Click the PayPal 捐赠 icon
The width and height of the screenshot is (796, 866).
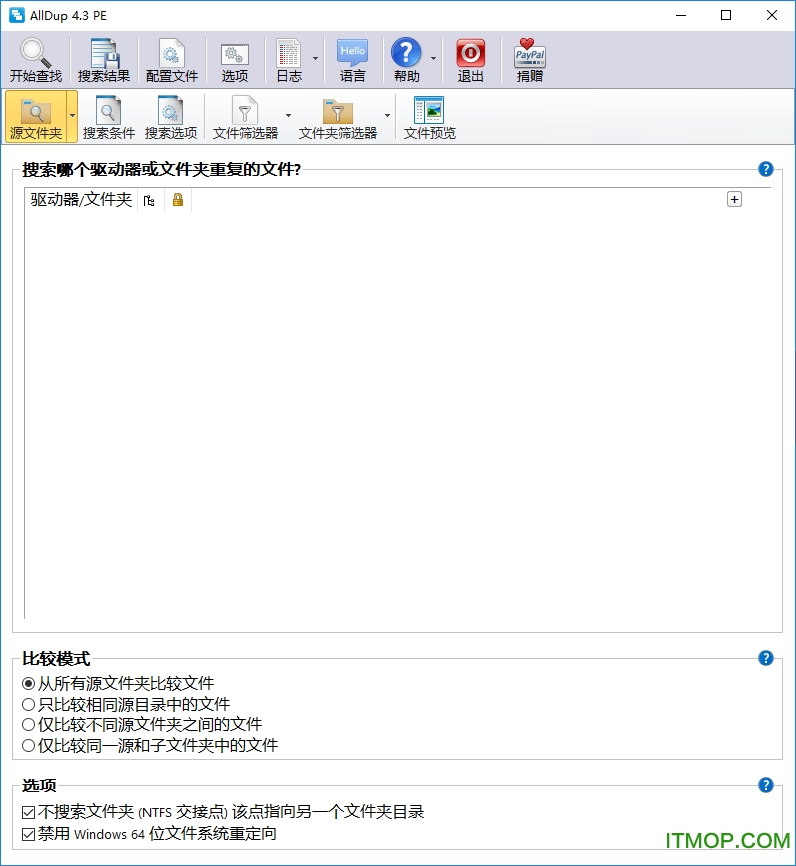[x=530, y=54]
